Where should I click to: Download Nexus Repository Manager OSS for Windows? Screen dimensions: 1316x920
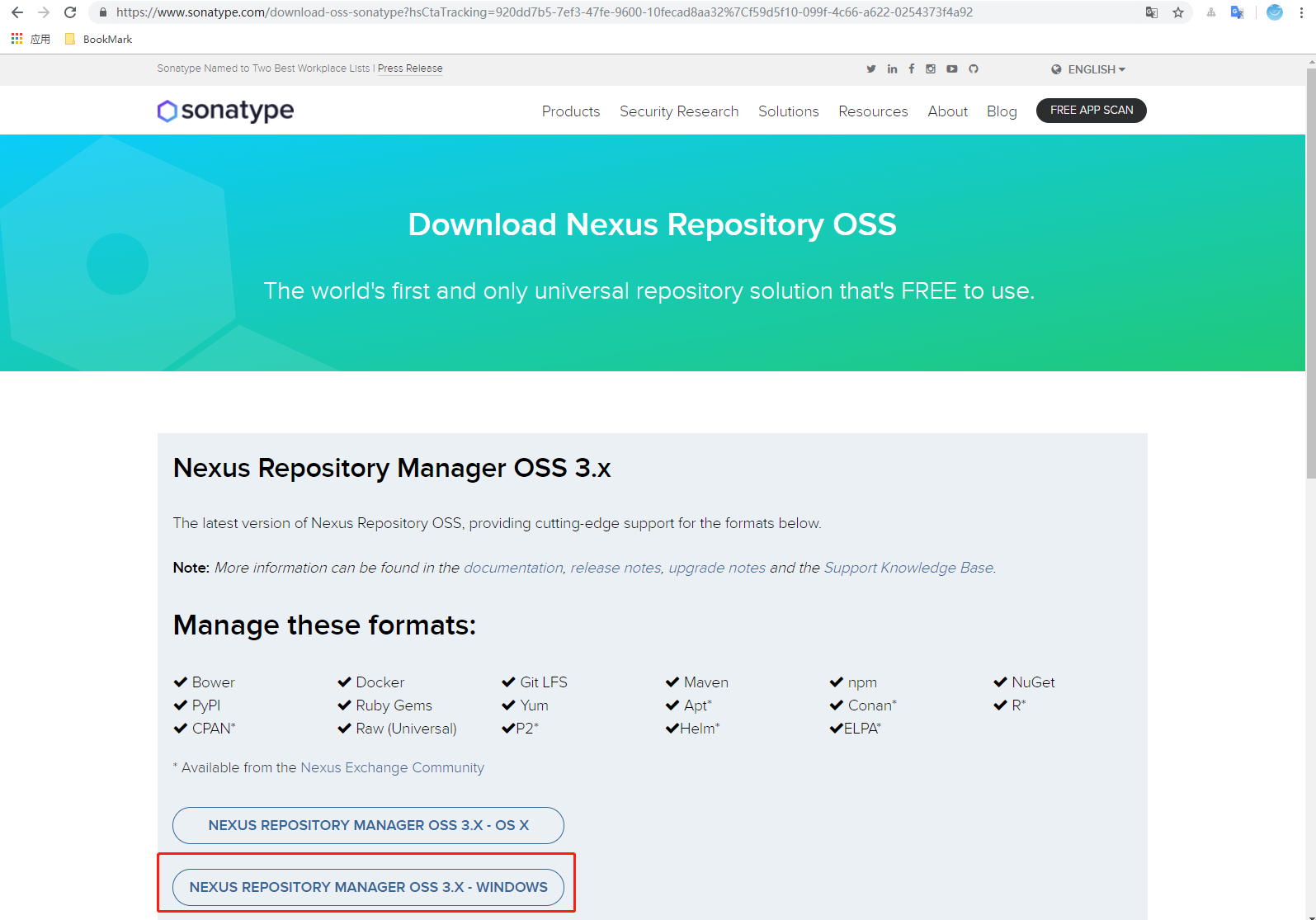click(368, 887)
